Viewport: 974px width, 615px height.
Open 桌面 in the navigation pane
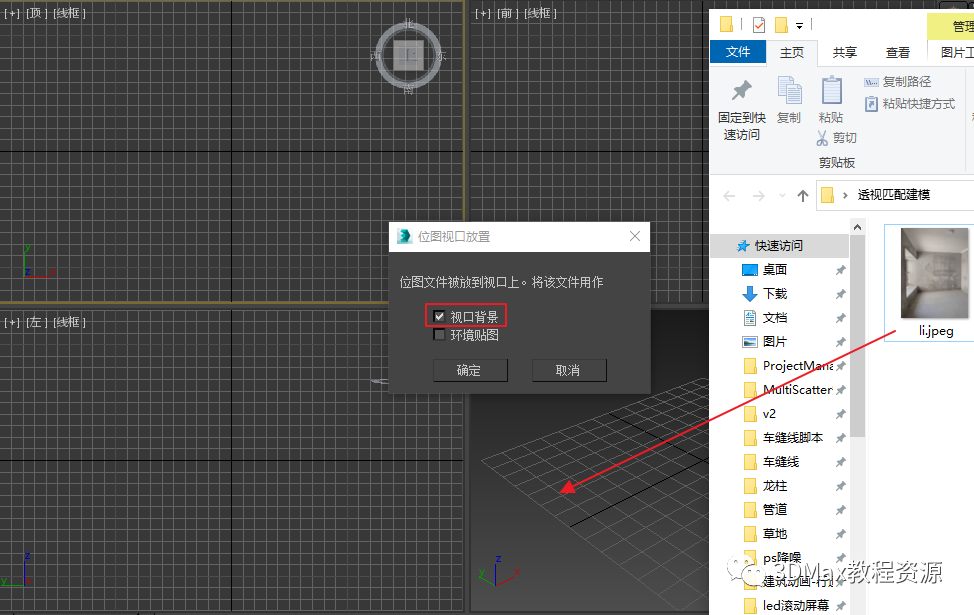[775, 270]
